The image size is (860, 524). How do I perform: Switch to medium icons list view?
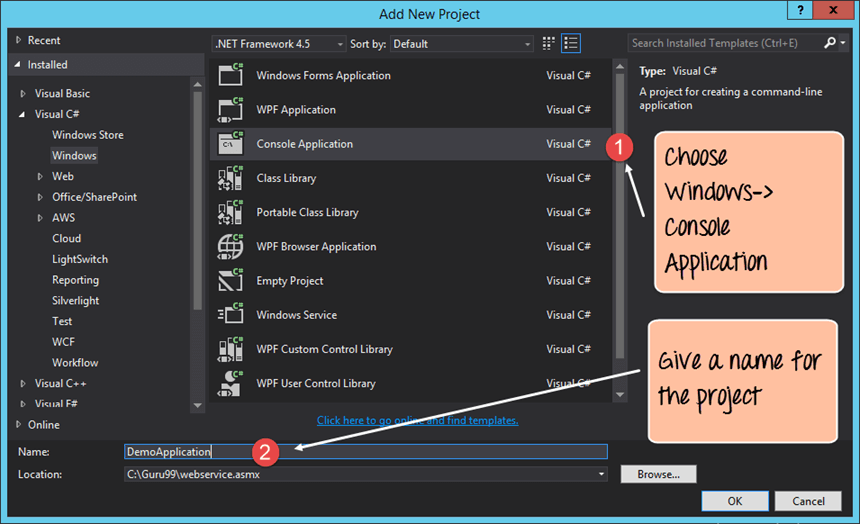tap(571, 43)
